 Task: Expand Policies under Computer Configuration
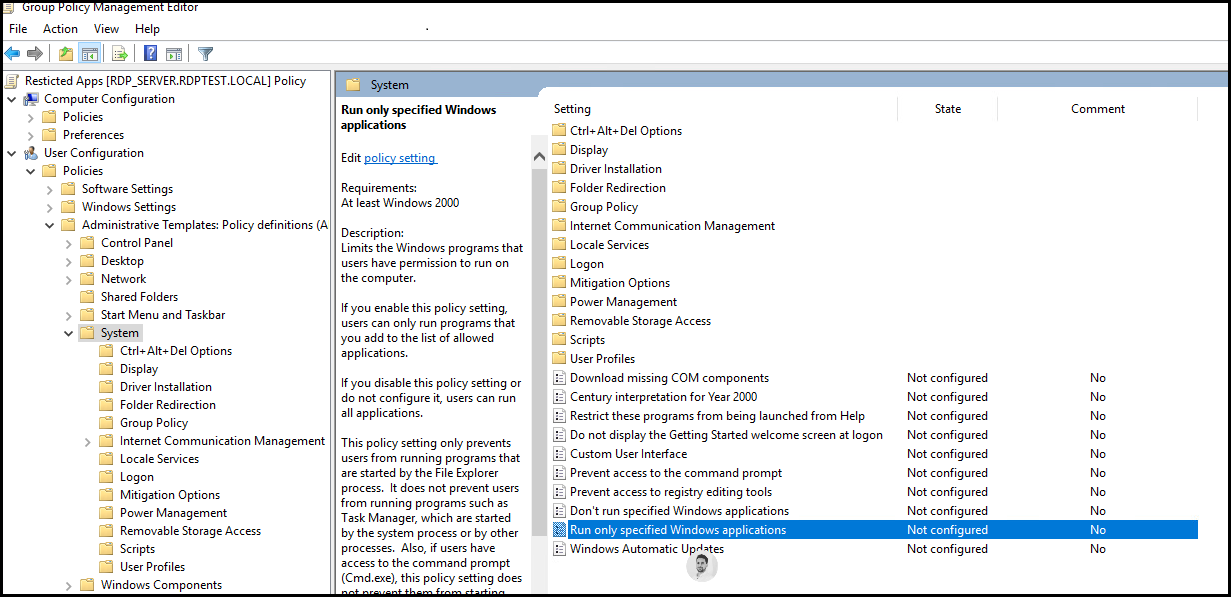30,117
